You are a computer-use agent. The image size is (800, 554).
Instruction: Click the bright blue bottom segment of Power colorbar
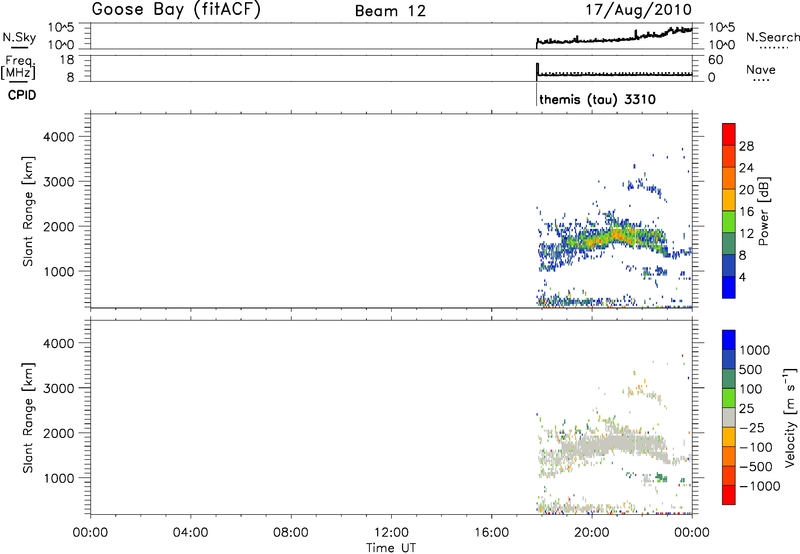[x=729, y=287]
